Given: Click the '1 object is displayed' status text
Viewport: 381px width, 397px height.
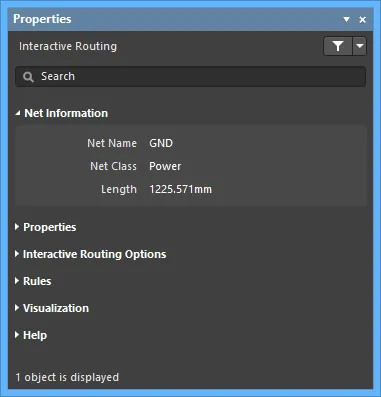Looking at the screenshot, I should (67, 377).
